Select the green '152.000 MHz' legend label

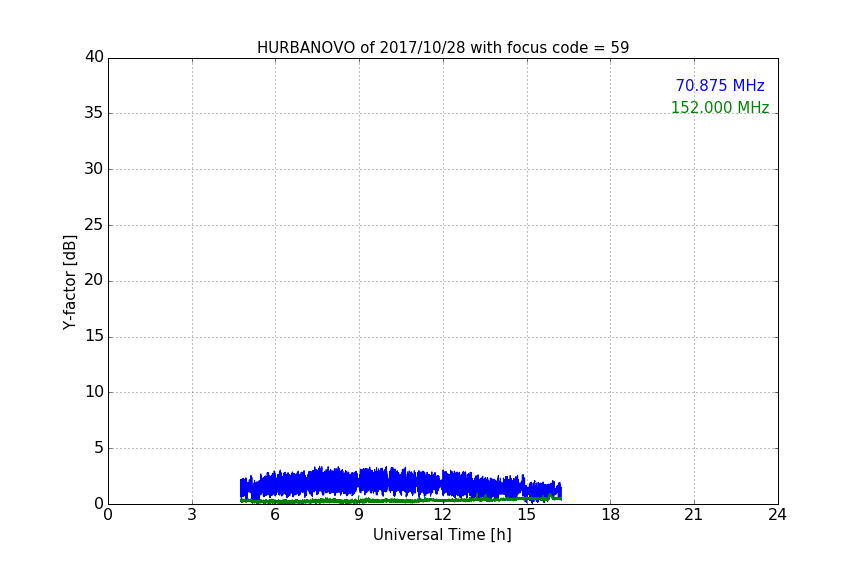720,107
